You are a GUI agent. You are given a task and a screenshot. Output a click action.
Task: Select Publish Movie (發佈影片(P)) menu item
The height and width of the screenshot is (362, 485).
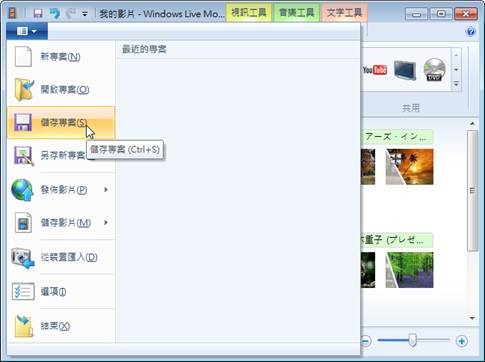(61, 190)
